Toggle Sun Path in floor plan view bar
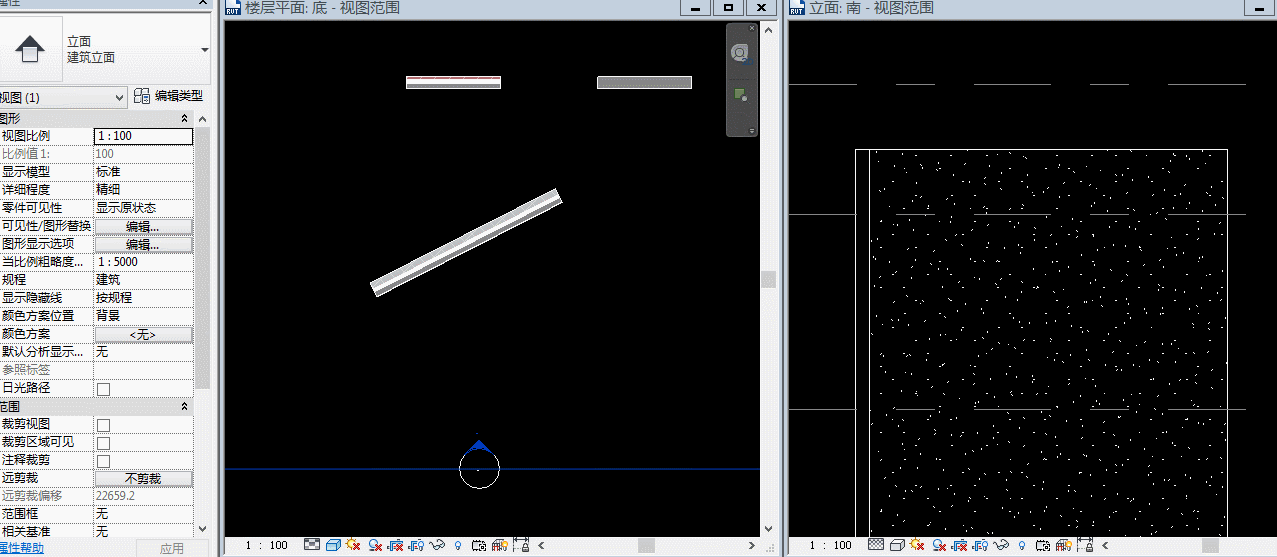The width and height of the screenshot is (1277, 557). (352, 545)
